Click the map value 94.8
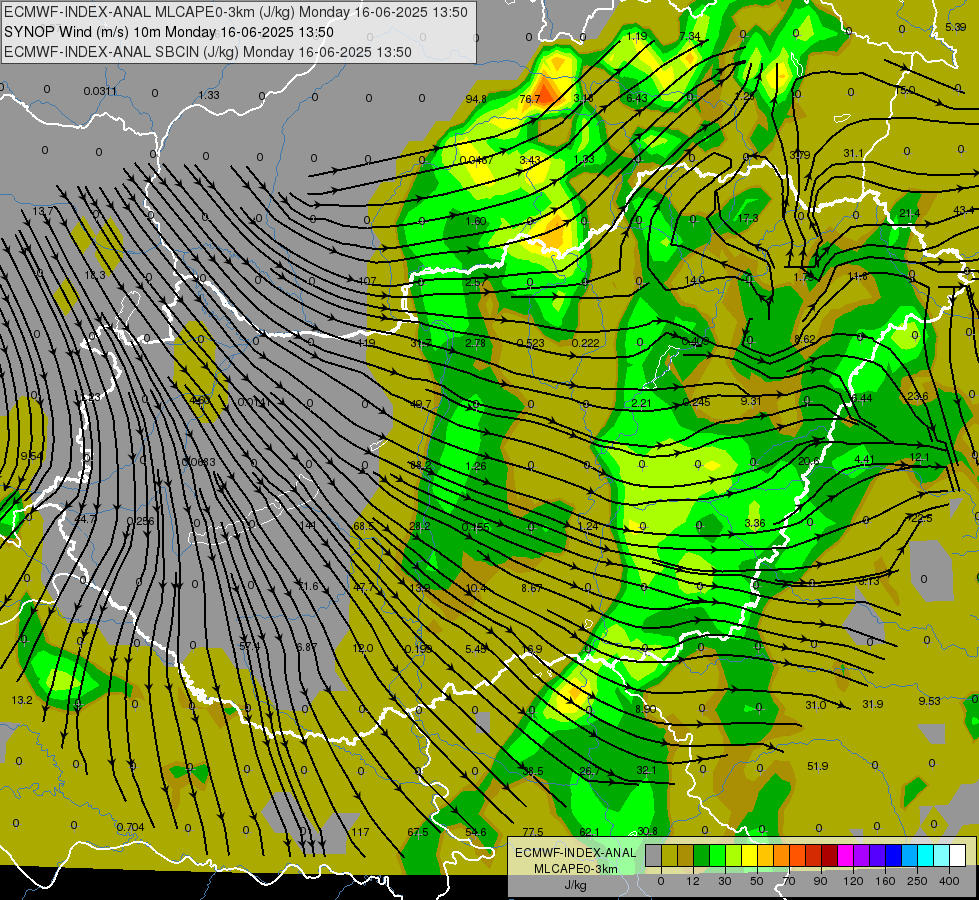 pyautogui.click(x=476, y=99)
